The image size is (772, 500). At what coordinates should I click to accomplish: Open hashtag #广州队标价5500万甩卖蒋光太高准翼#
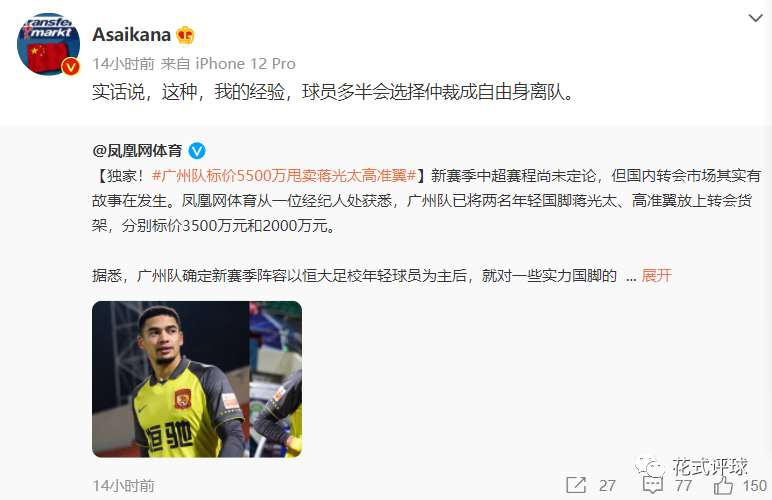click(284, 176)
